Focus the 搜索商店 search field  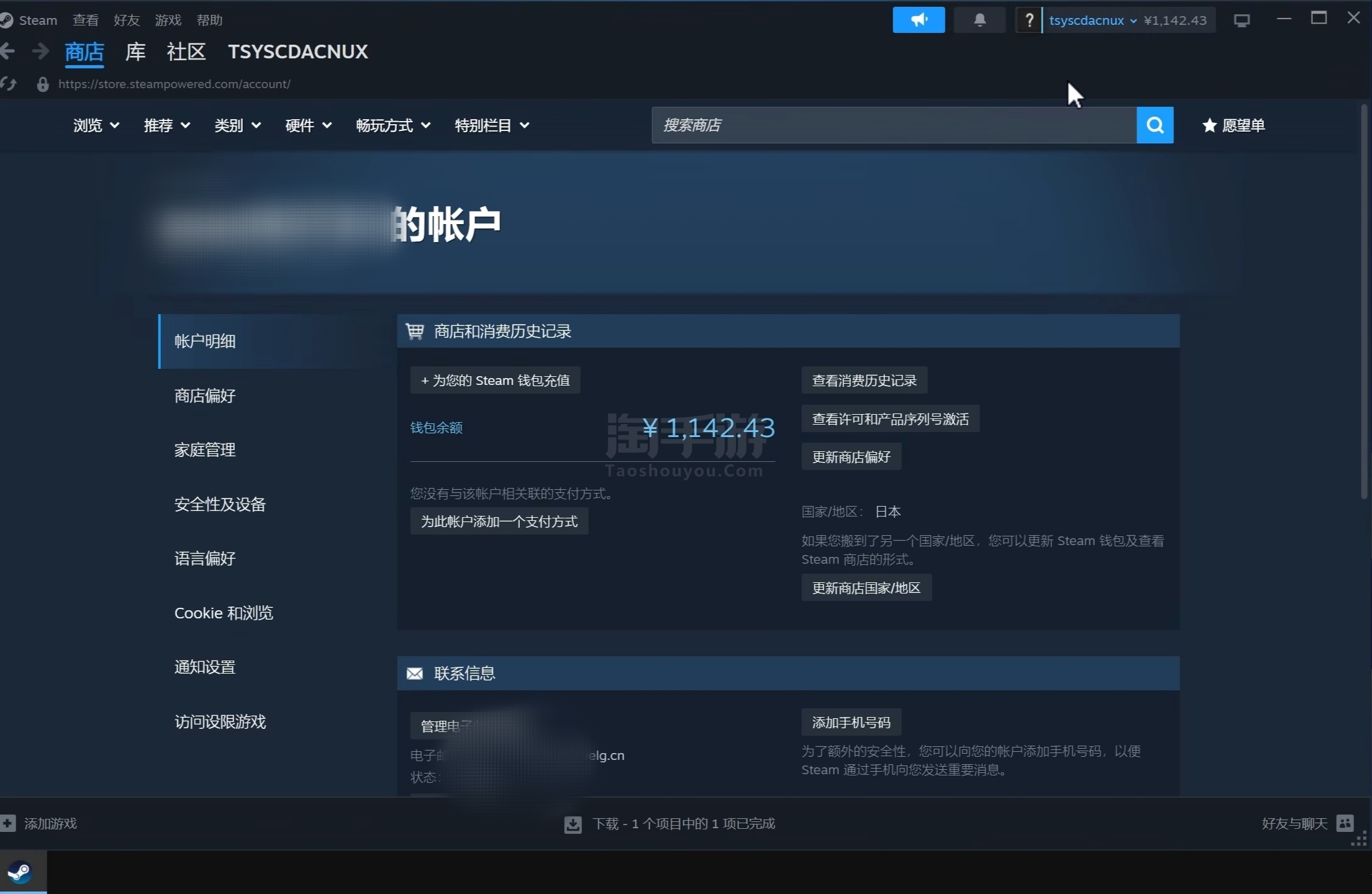click(893, 125)
